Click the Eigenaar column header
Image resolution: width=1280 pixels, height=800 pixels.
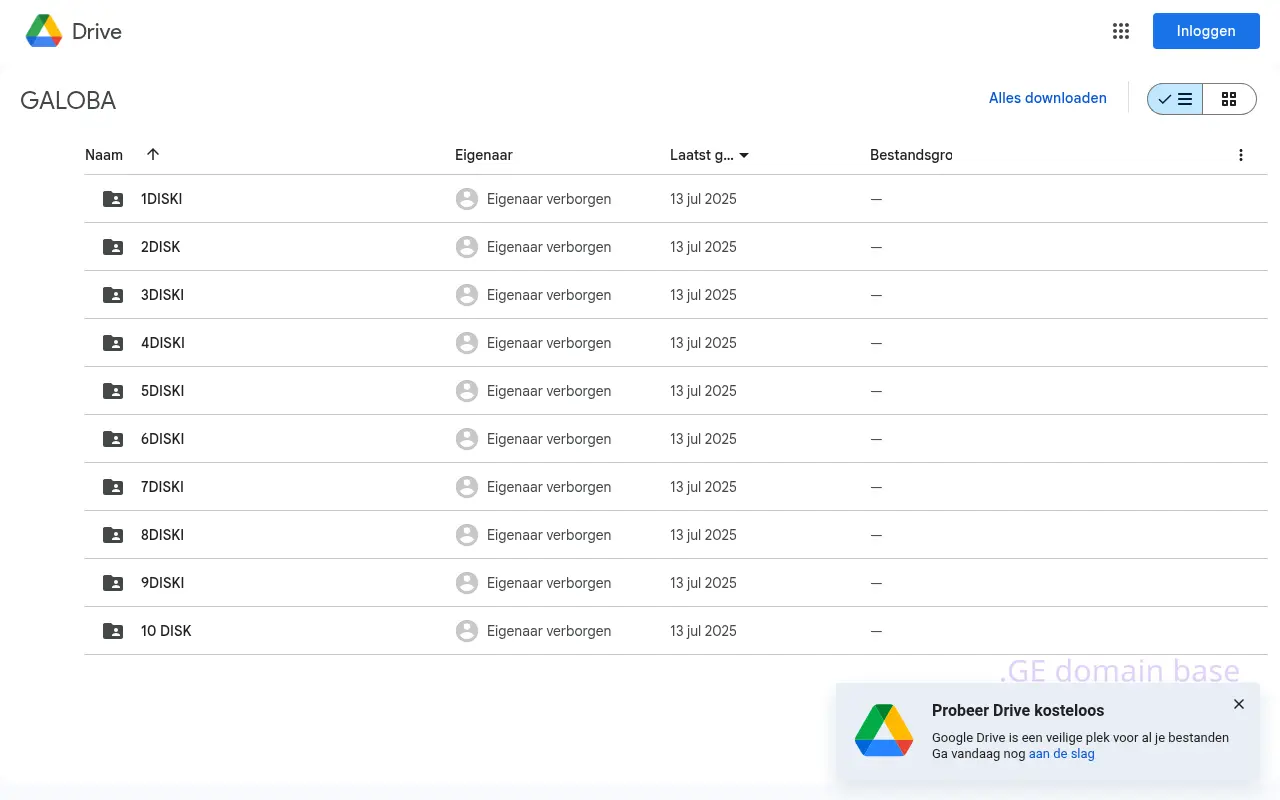484,155
